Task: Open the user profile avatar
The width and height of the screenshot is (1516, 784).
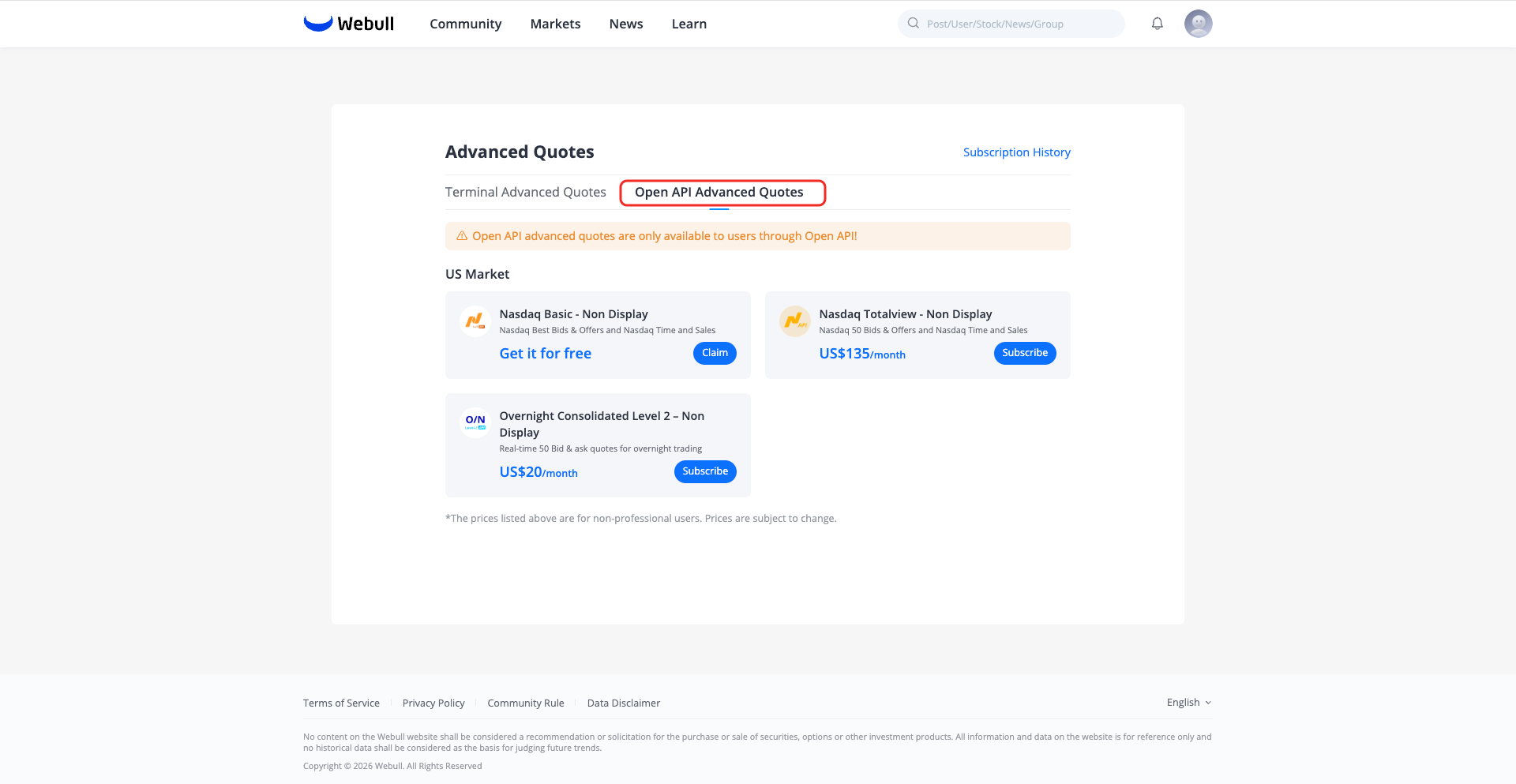Action: (x=1198, y=24)
